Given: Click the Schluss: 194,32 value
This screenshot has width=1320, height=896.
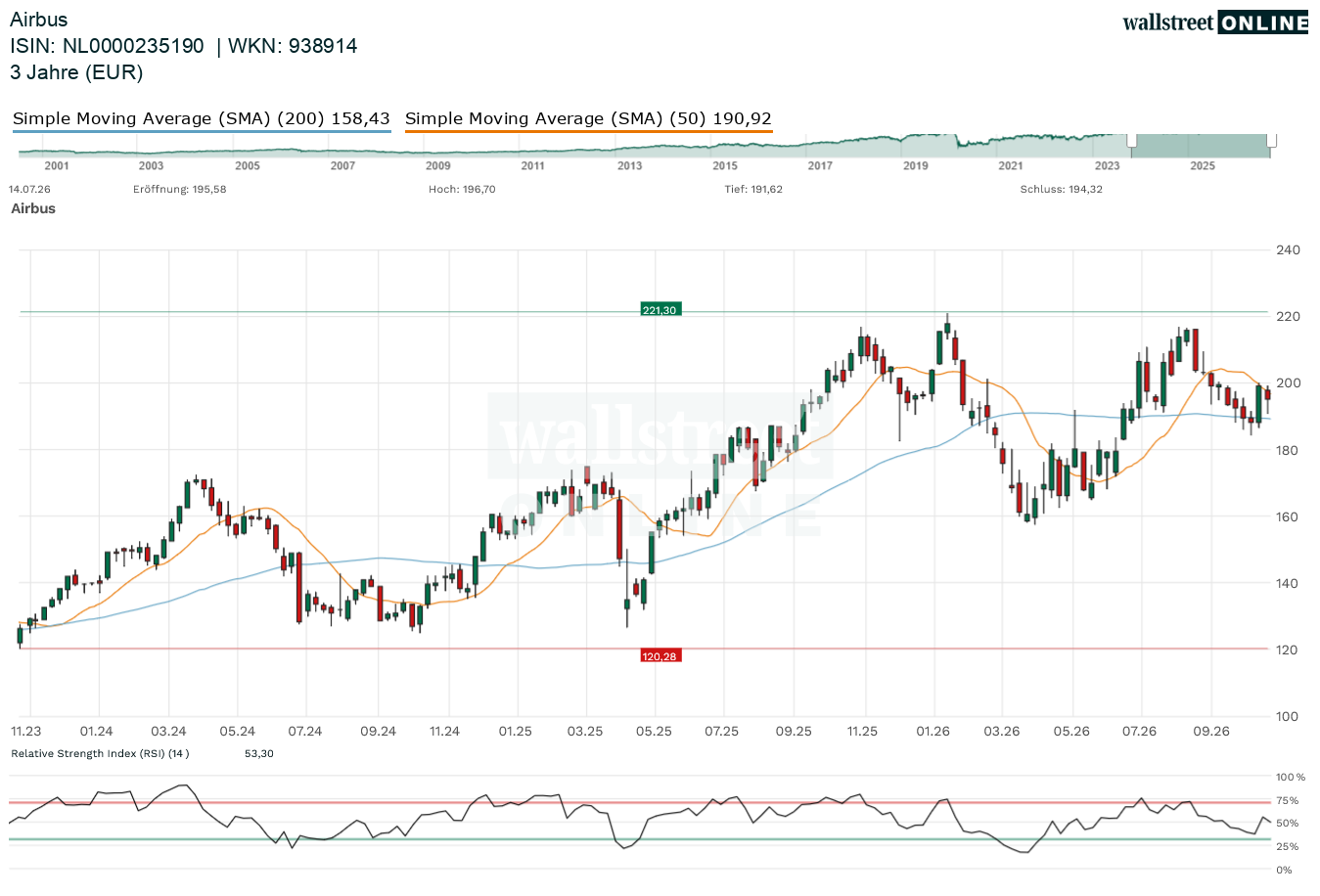Looking at the screenshot, I should (x=1062, y=189).
